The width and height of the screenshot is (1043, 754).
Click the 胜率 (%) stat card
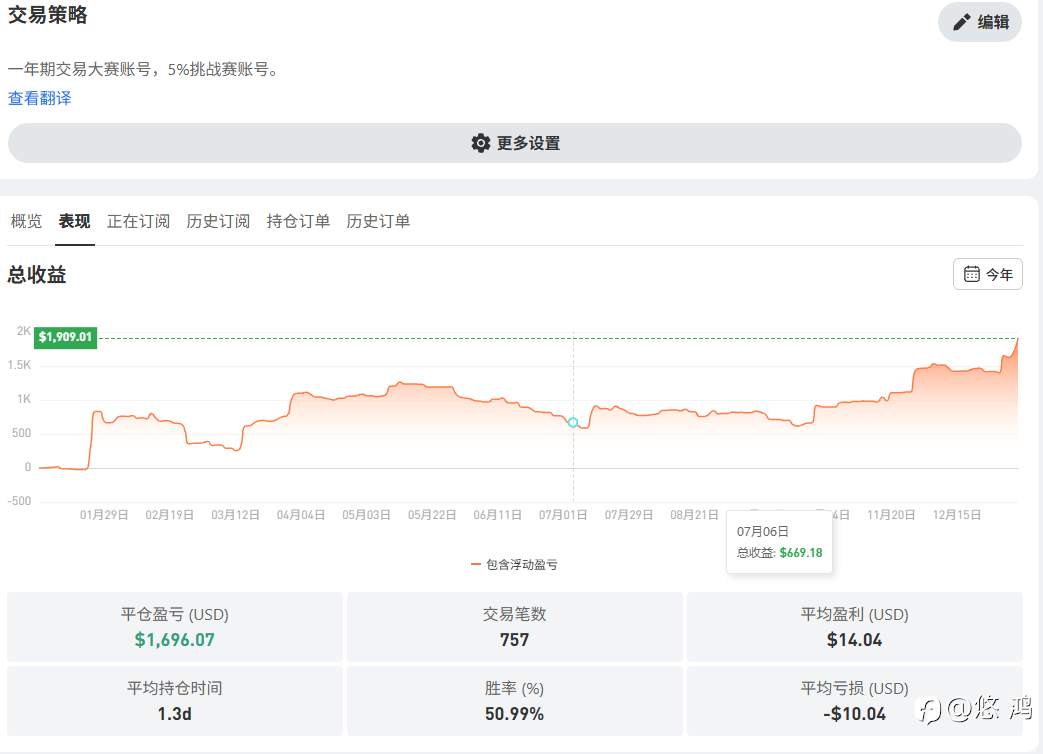click(x=514, y=701)
